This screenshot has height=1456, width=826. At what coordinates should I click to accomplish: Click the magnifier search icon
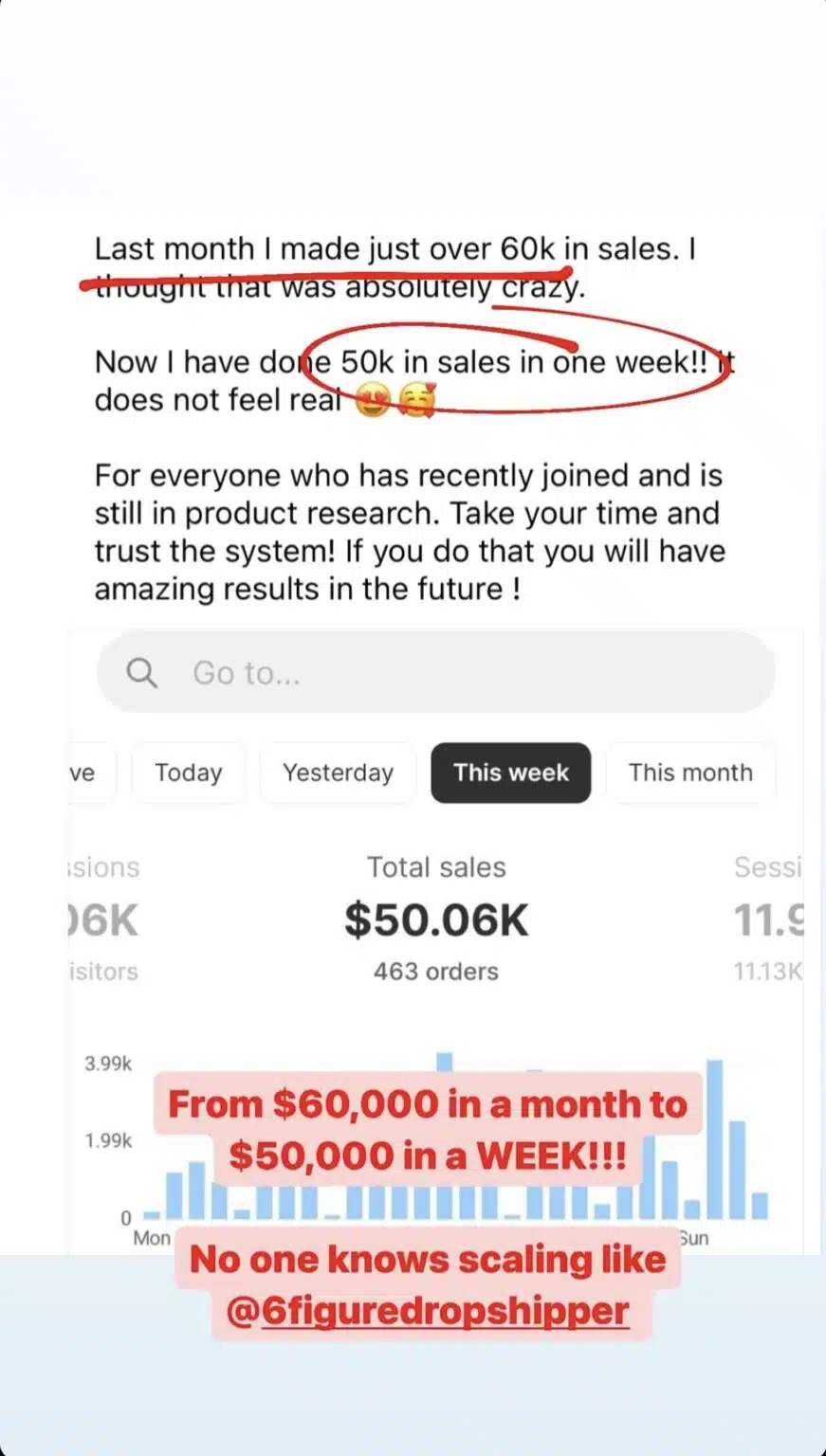(x=142, y=673)
